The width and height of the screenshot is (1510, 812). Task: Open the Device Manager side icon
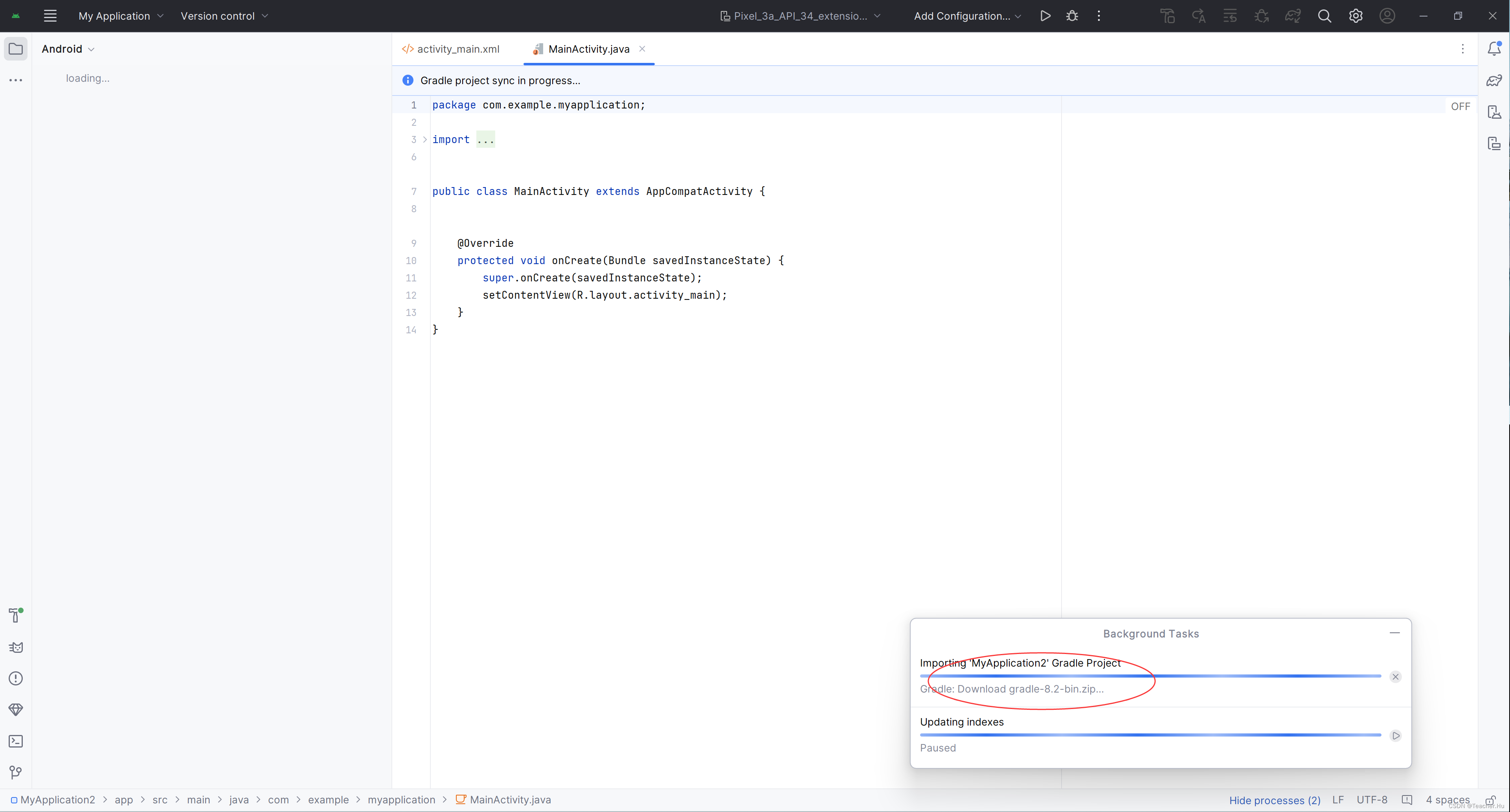pyautogui.click(x=1494, y=112)
